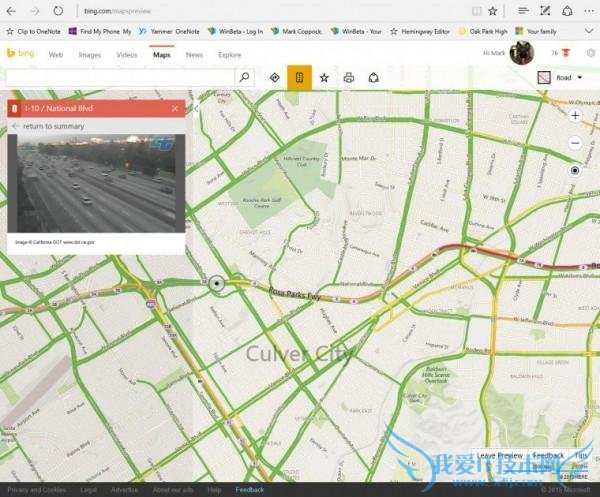Open user profile picture
This screenshot has width=600, height=497.
click(x=522, y=53)
